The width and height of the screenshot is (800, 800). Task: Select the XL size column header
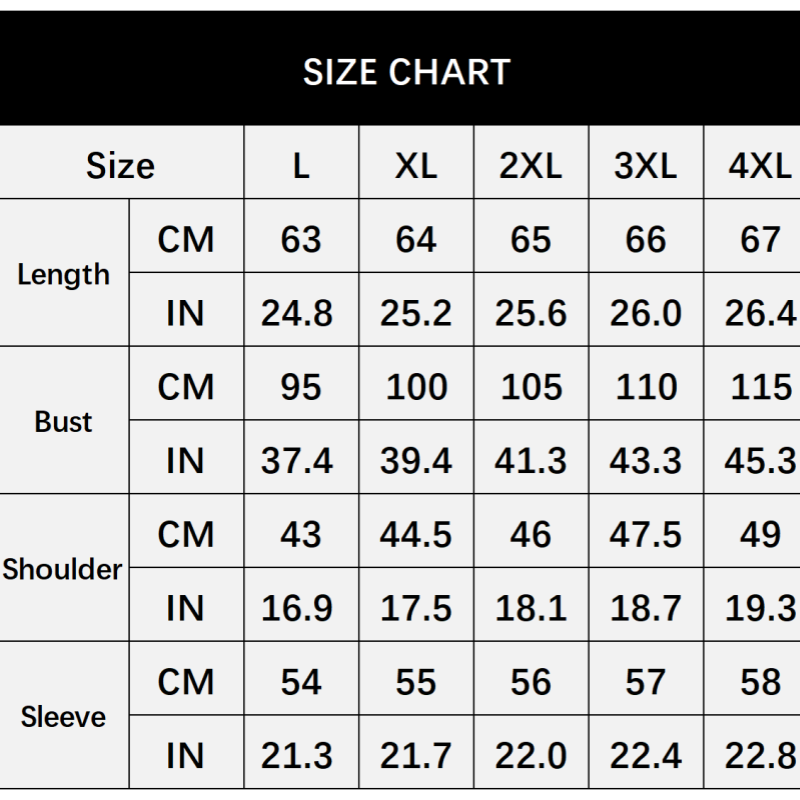tap(416, 165)
